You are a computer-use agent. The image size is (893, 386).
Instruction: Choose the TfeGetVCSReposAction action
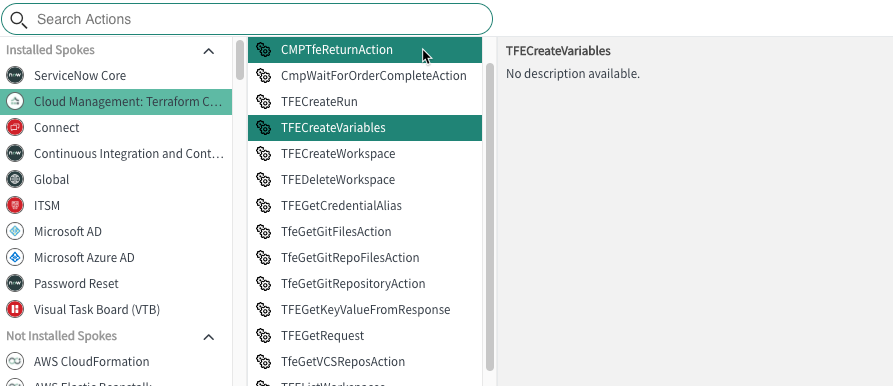pyautogui.click(x=364, y=362)
